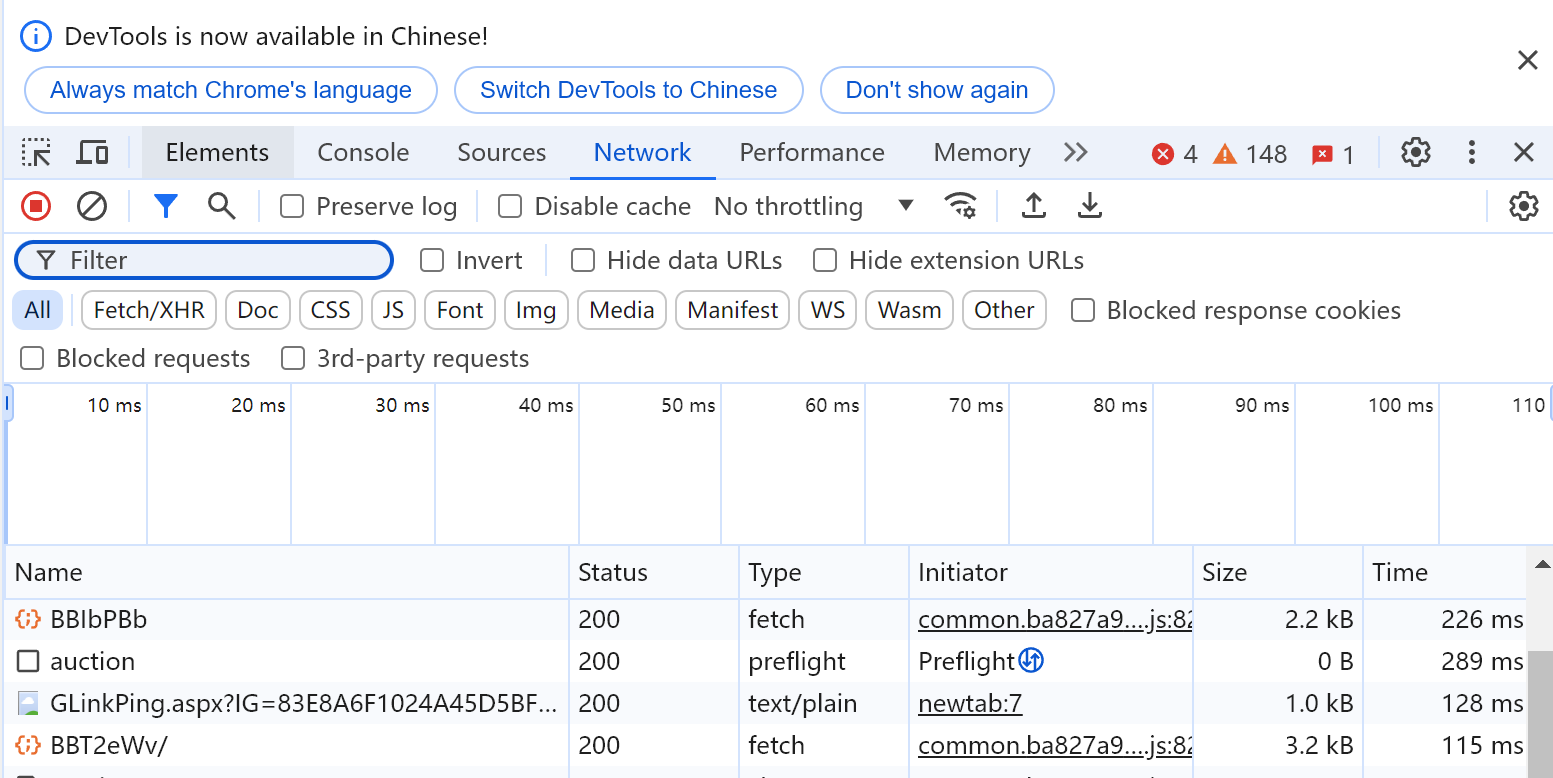Screen dimensions: 1553x778
Task: Check the Disable cache option
Action: click(510, 207)
